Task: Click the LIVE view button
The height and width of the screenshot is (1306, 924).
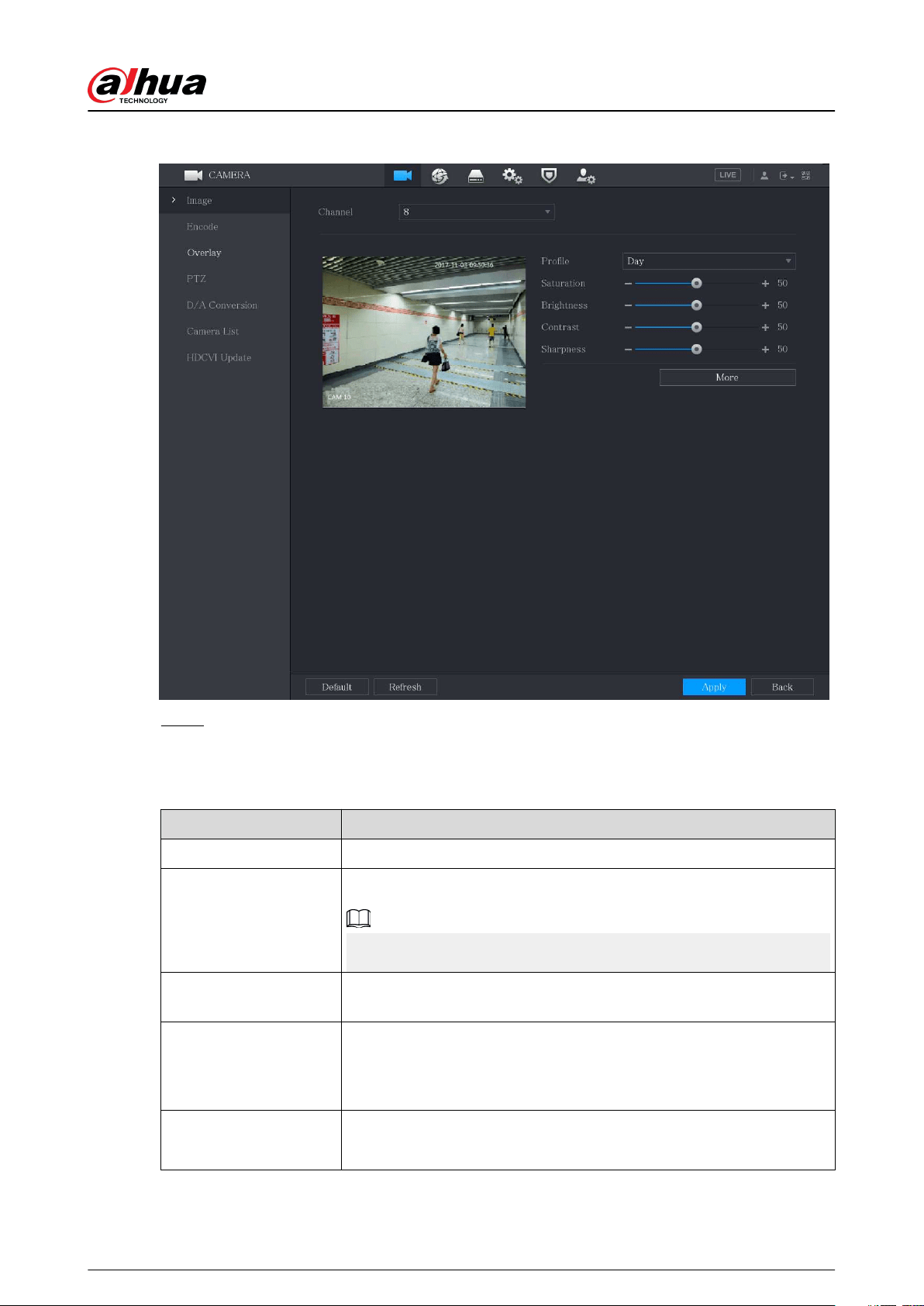Action: click(727, 175)
